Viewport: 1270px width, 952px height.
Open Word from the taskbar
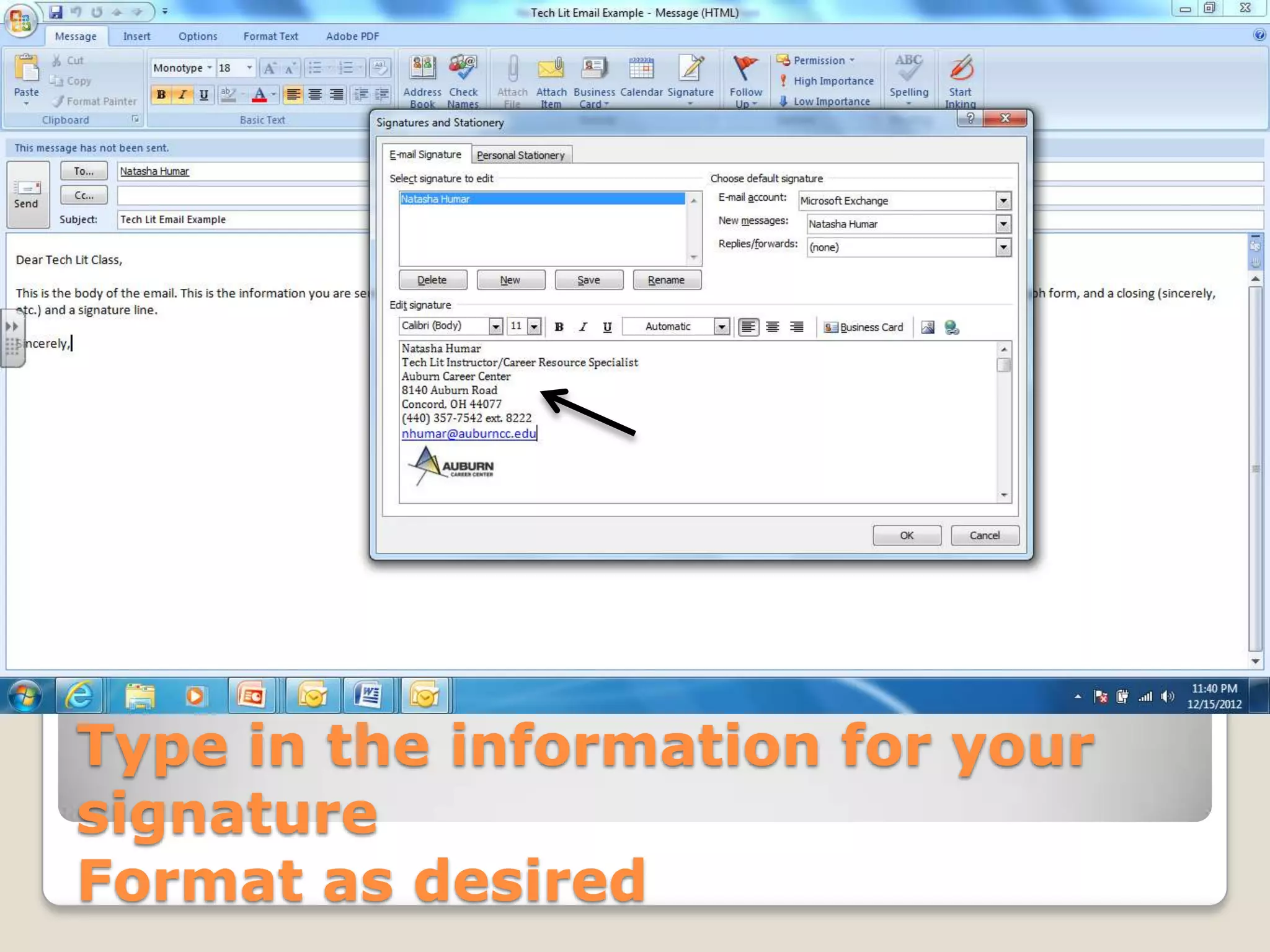click(x=368, y=695)
